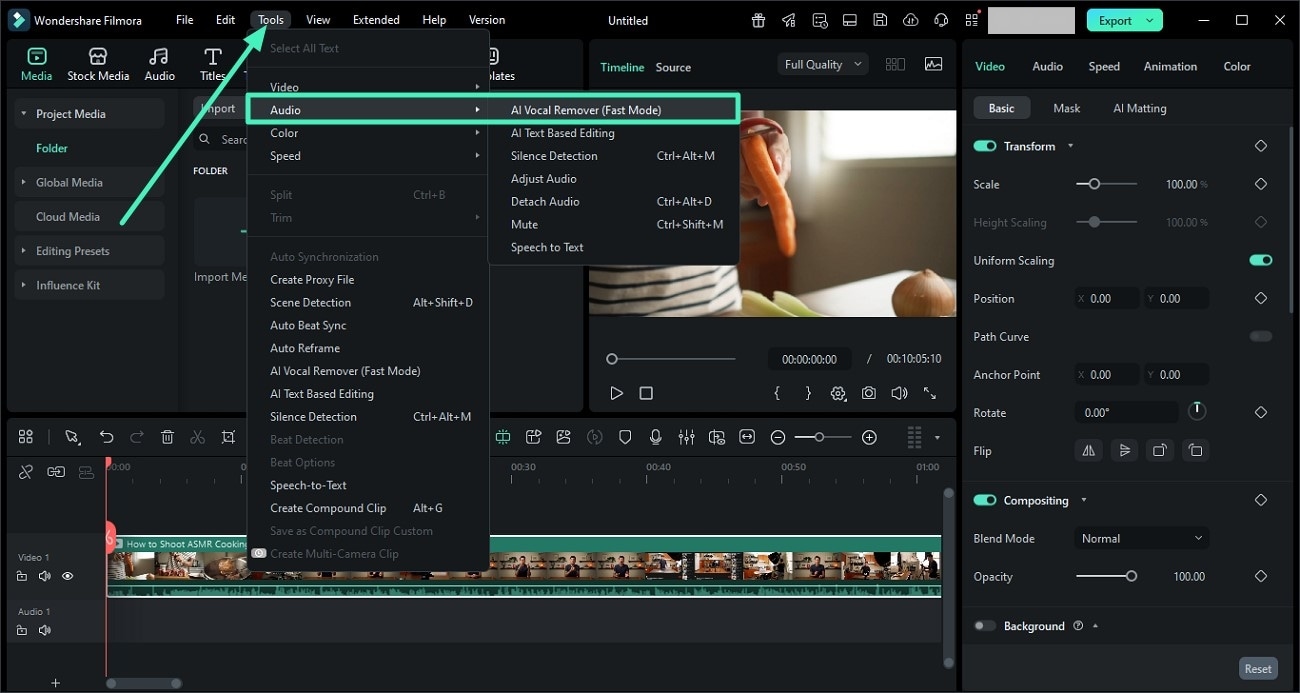
Task: Click the Split scissors icon
Action: [197, 437]
